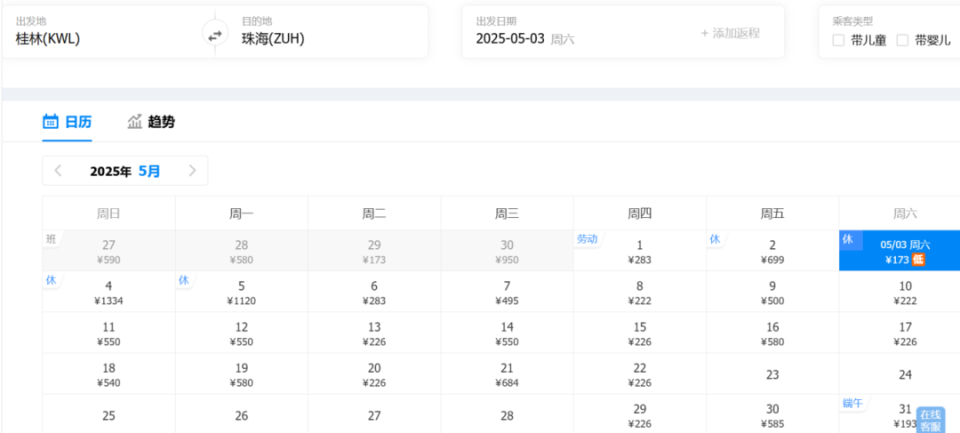The height and width of the screenshot is (433, 960).
Task: Open 在线客服 online support badge
Action: pos(931,421)
